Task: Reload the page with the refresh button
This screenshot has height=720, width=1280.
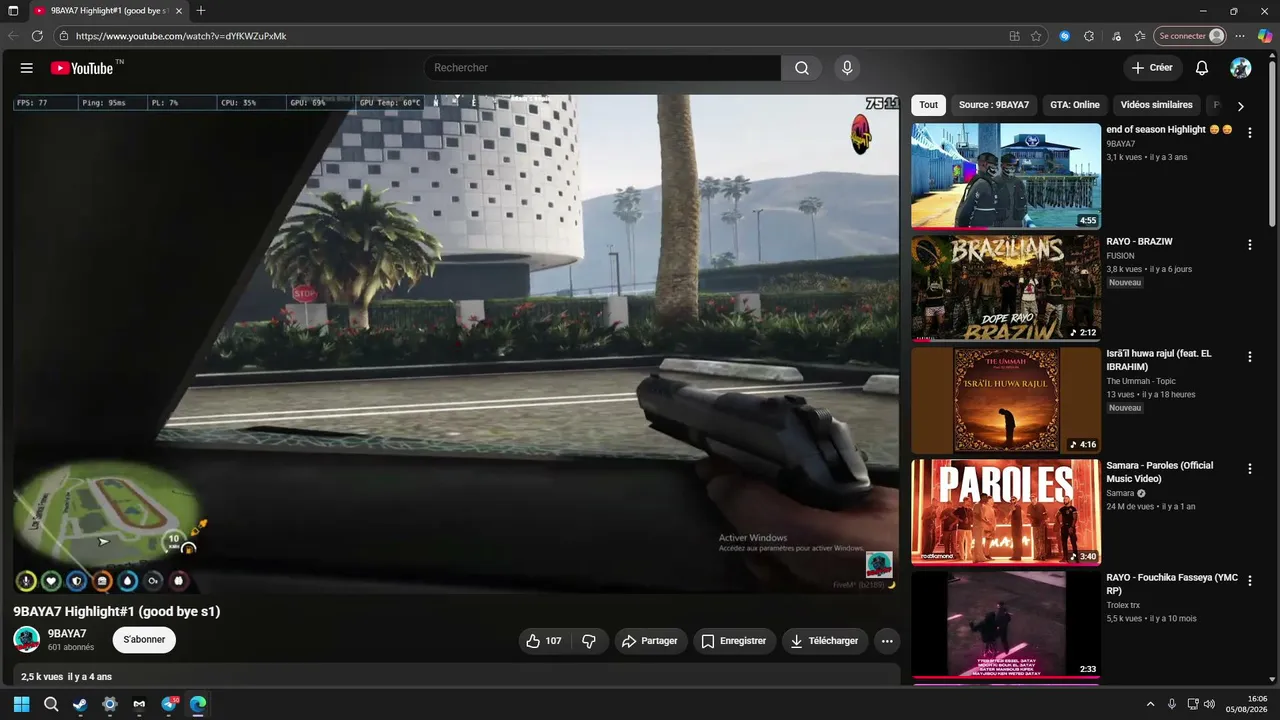Action: (38, 36)
